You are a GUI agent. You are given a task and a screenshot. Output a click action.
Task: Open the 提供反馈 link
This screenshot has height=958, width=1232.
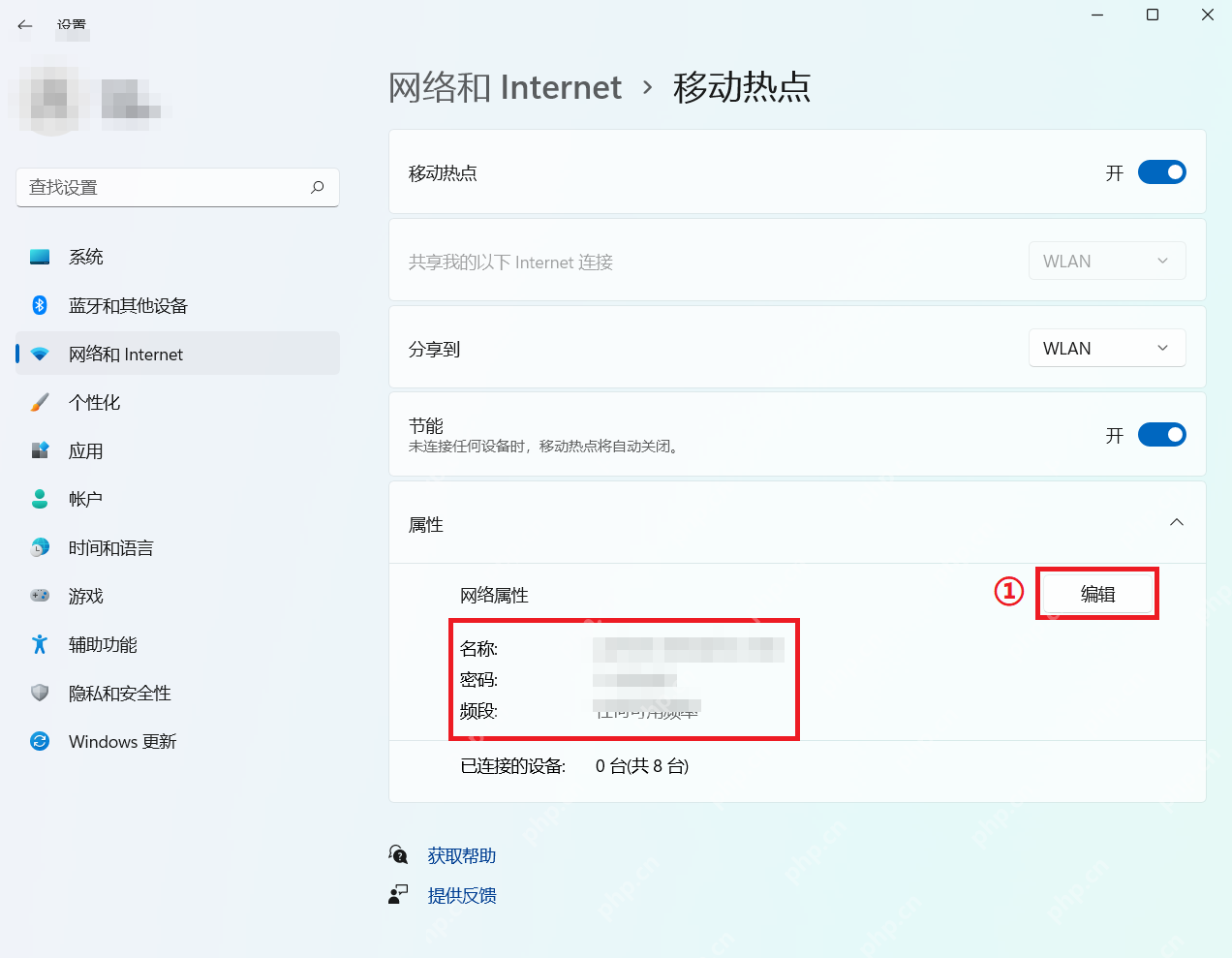point(462,895)
